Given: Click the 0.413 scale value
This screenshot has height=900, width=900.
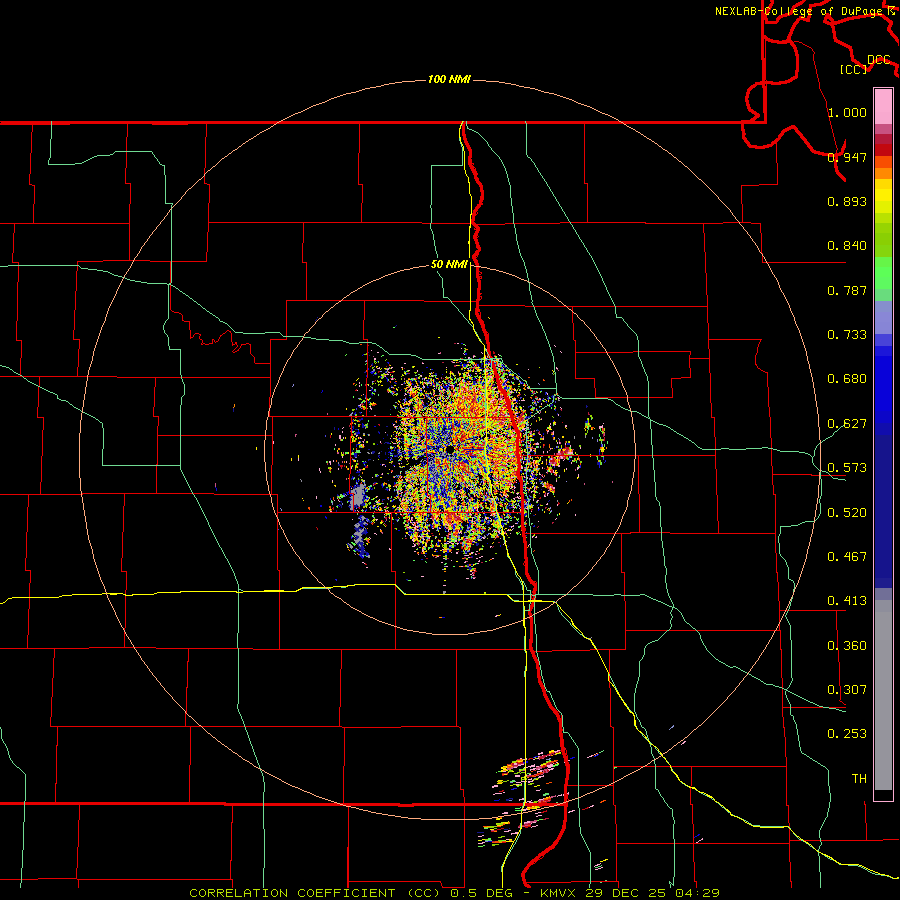Looking at the screenshot, I should tap(847, 600).
